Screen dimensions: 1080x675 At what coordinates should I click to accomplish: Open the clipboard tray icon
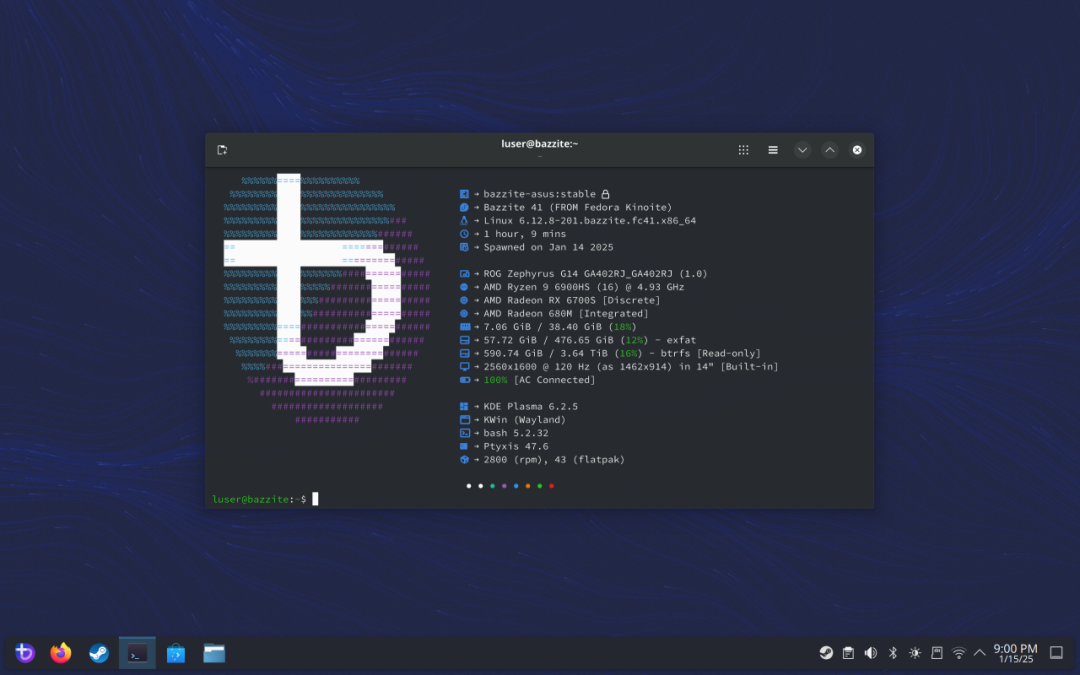coord(849,653)
